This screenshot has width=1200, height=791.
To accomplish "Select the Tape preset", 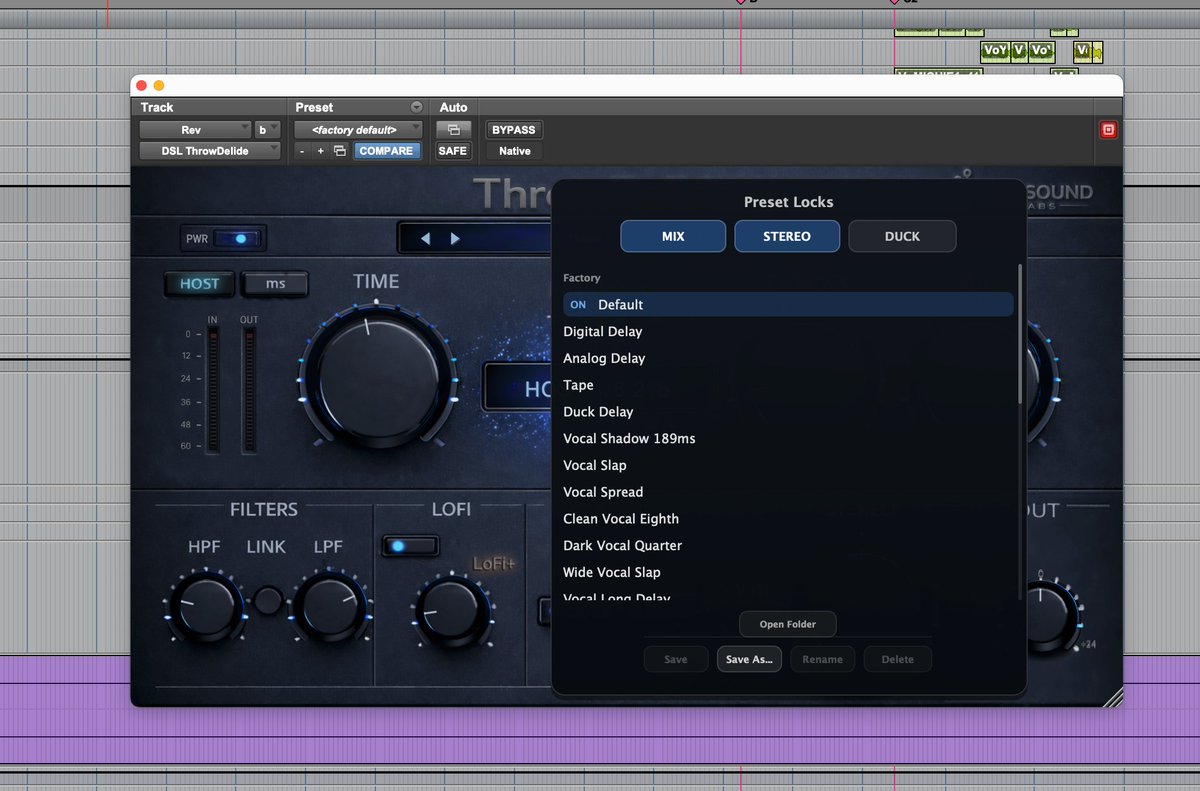I will 788,385.
